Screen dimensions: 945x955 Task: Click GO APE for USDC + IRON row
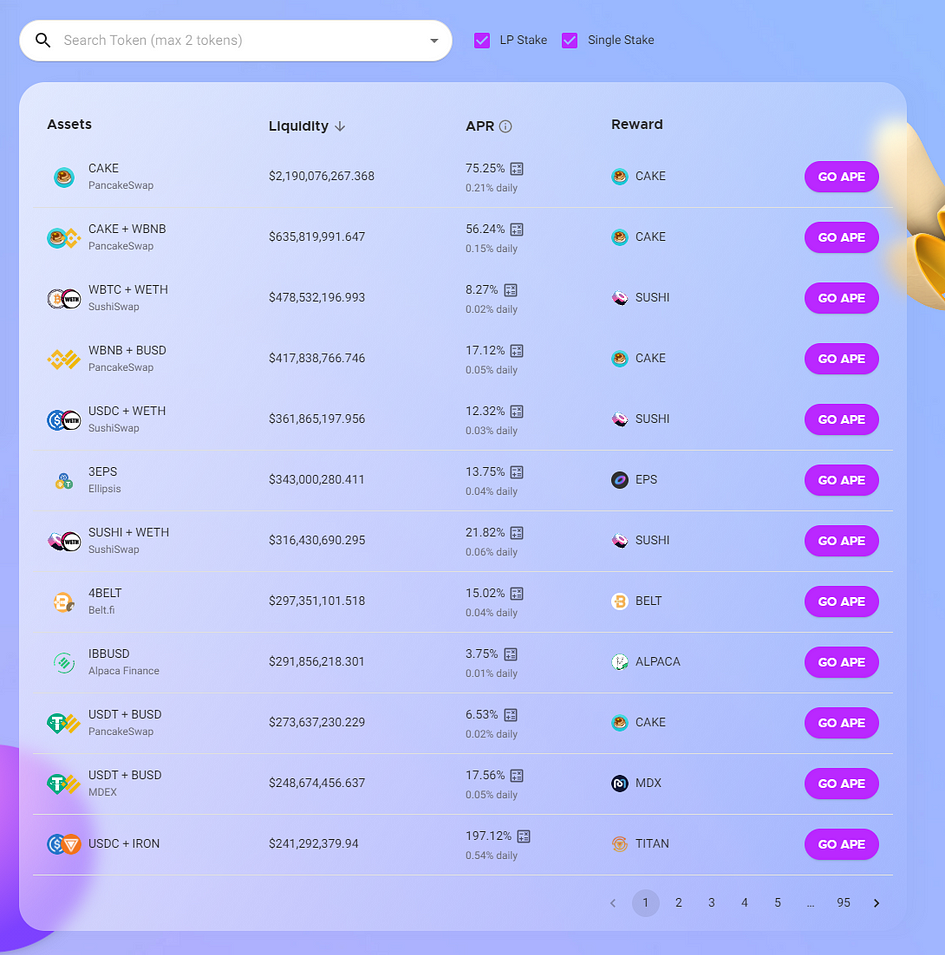point(841,844)
